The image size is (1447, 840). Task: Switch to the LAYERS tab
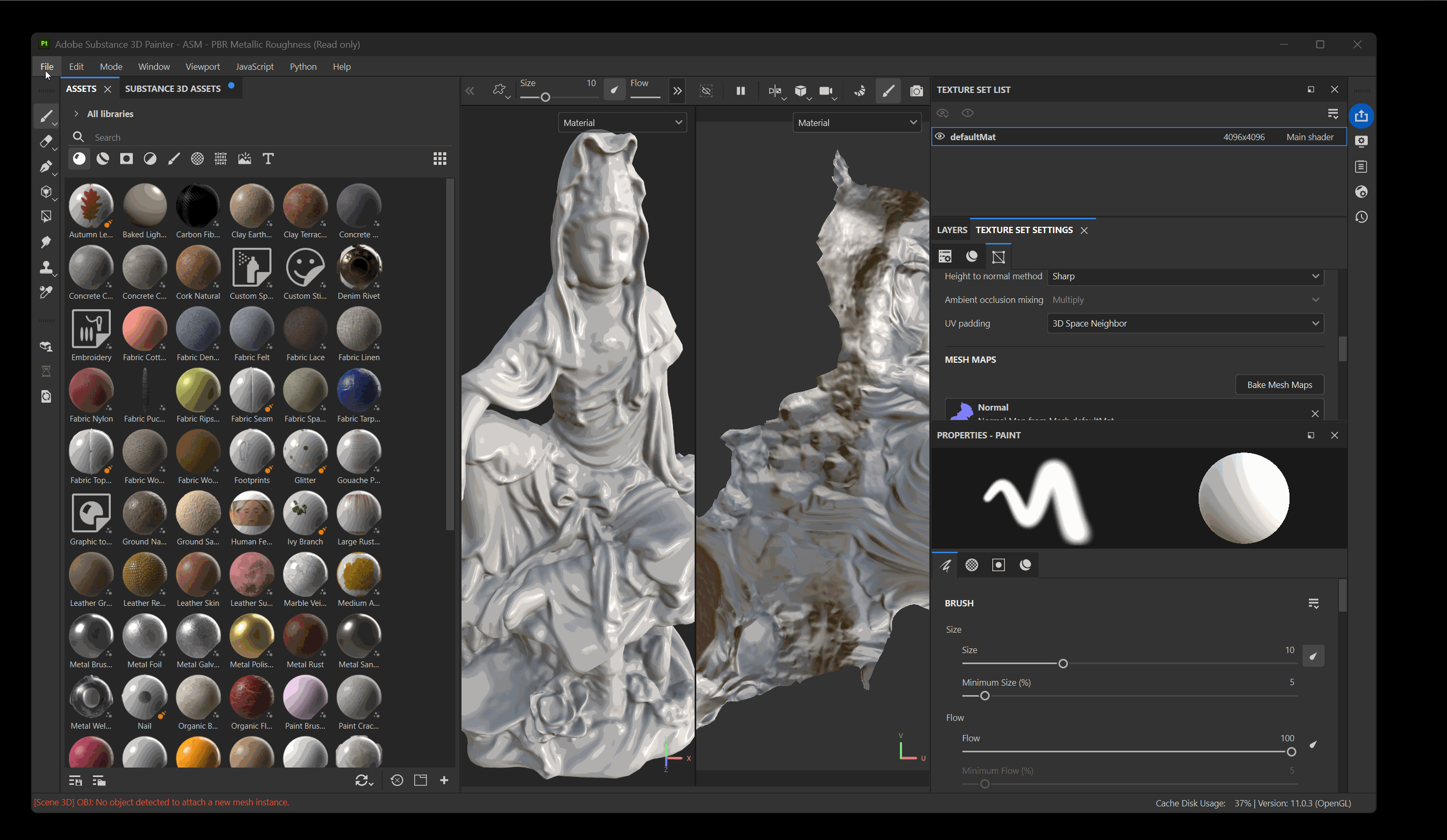point(951,229)
